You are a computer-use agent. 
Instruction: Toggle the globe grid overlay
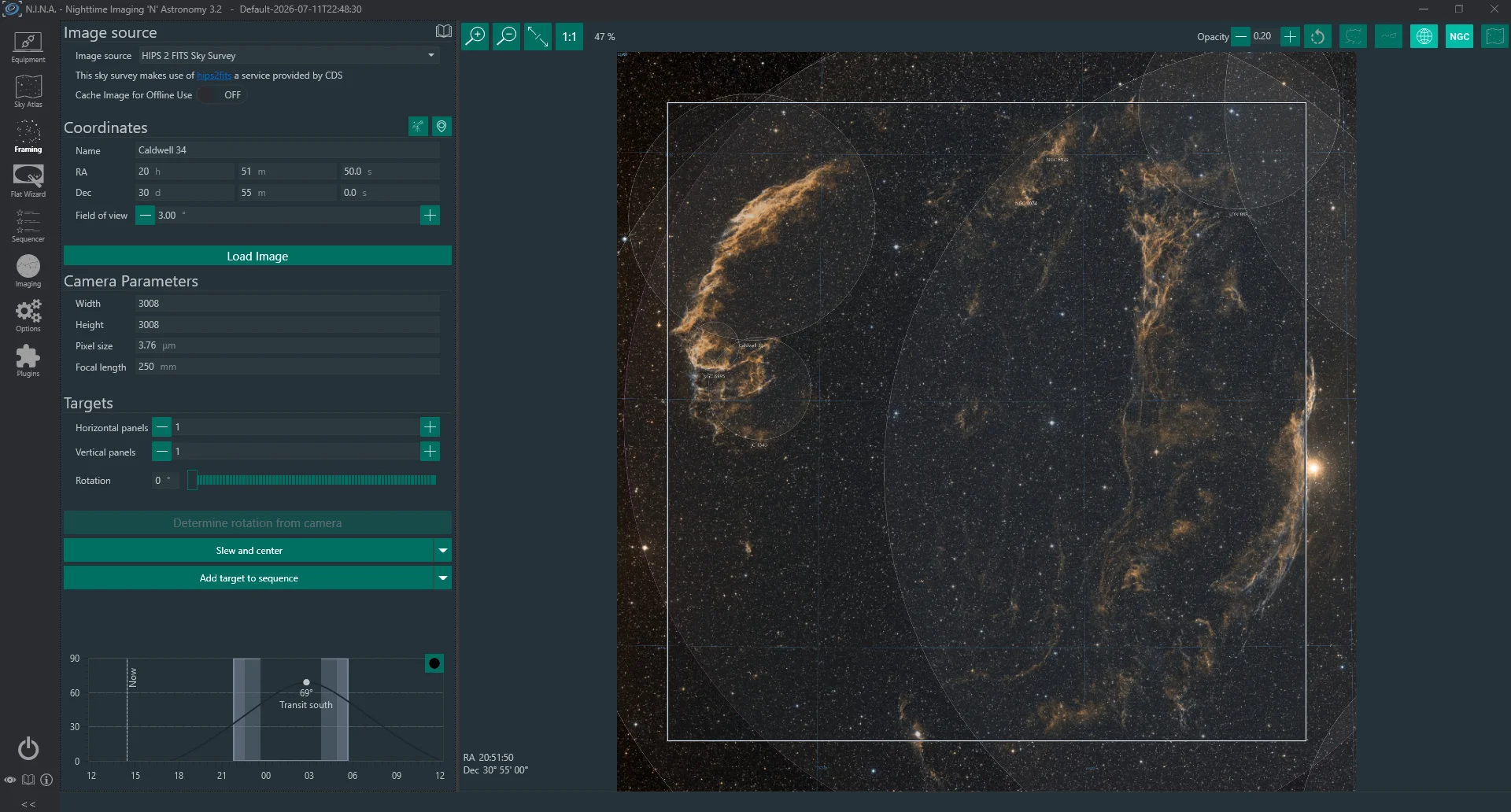(1424, 36)
